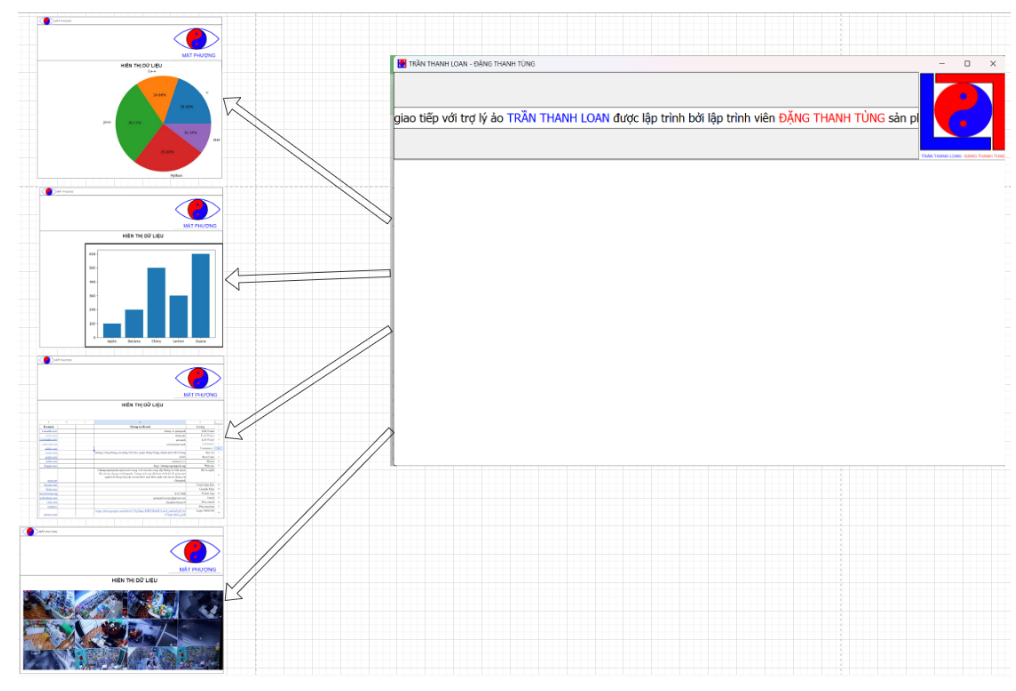Click the Banana bar in the bar chart
1016x691 pixels.
pos(134,323)
